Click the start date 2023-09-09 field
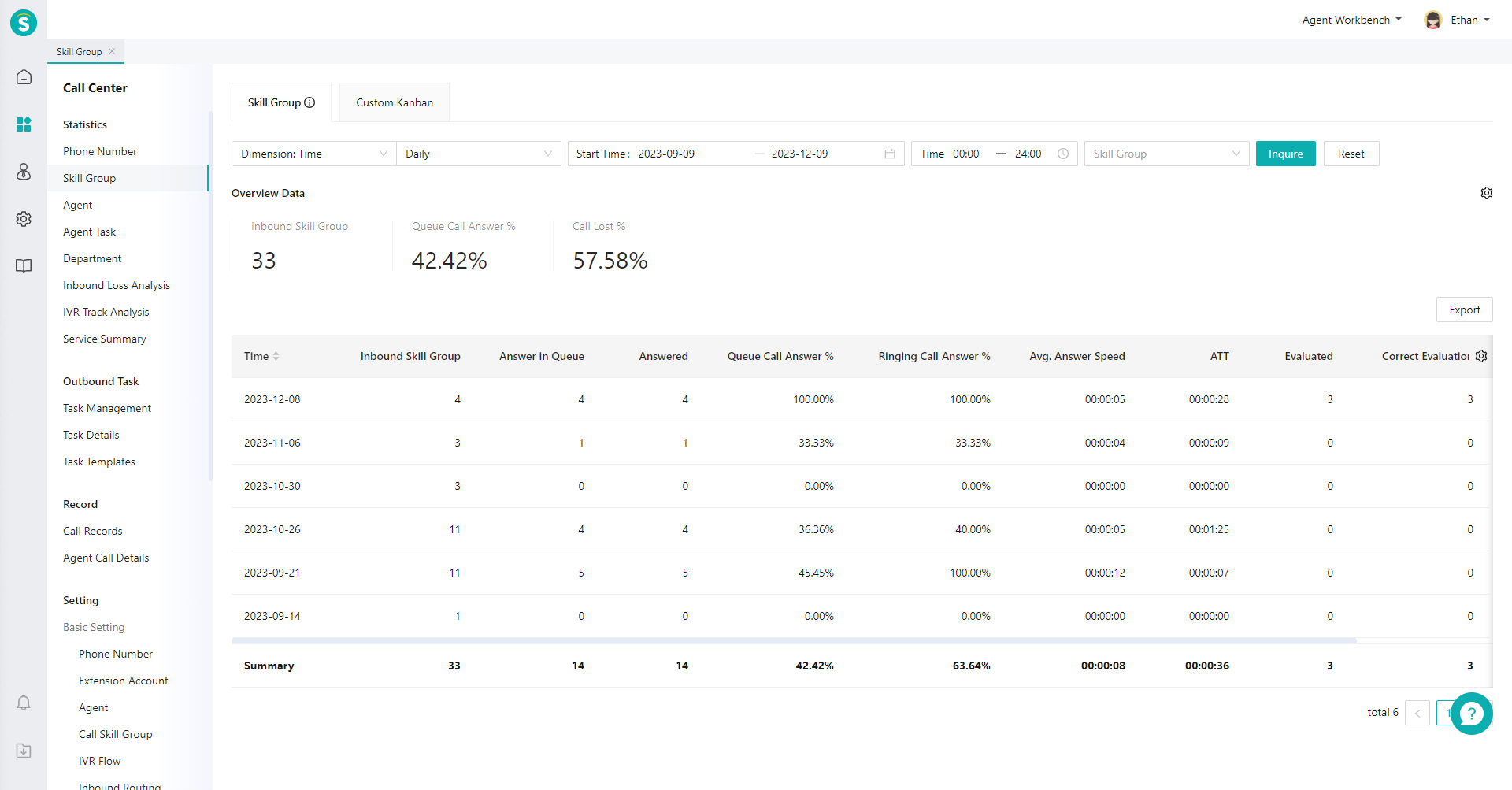This screenshot has height=790, width=1512. click(666, 154)
